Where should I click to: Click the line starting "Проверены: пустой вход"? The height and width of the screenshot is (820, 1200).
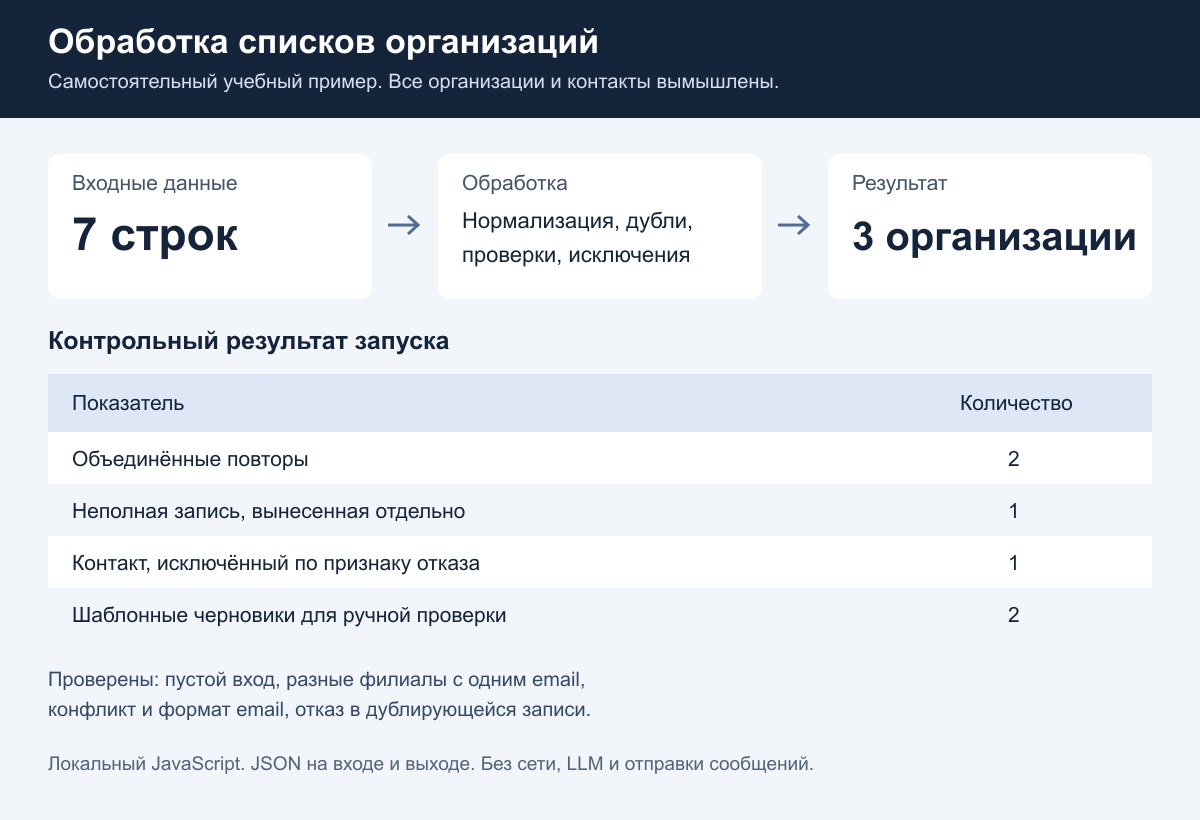316,680
